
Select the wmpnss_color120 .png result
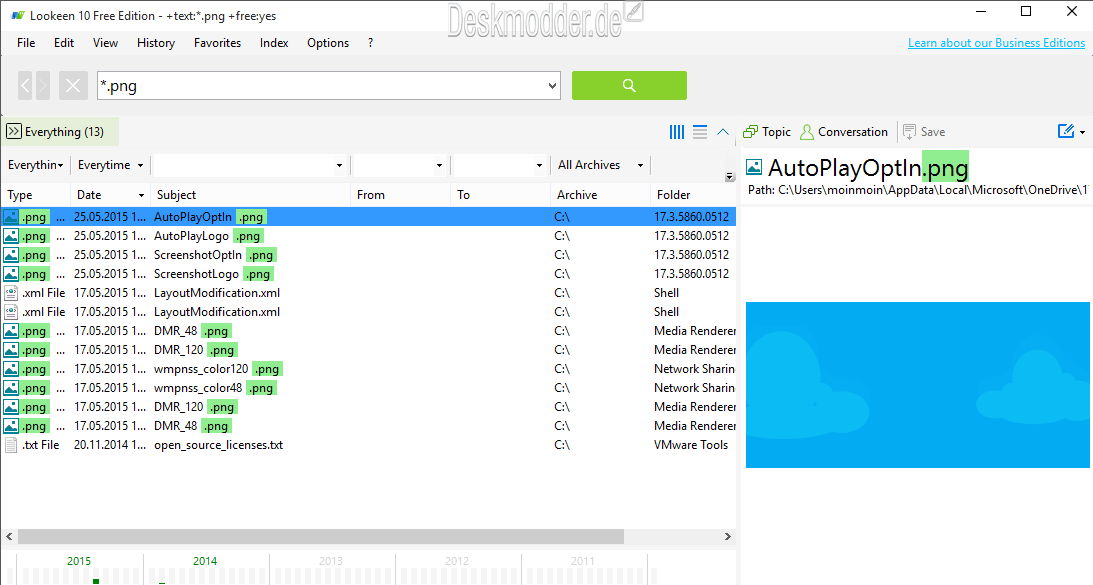369,369
